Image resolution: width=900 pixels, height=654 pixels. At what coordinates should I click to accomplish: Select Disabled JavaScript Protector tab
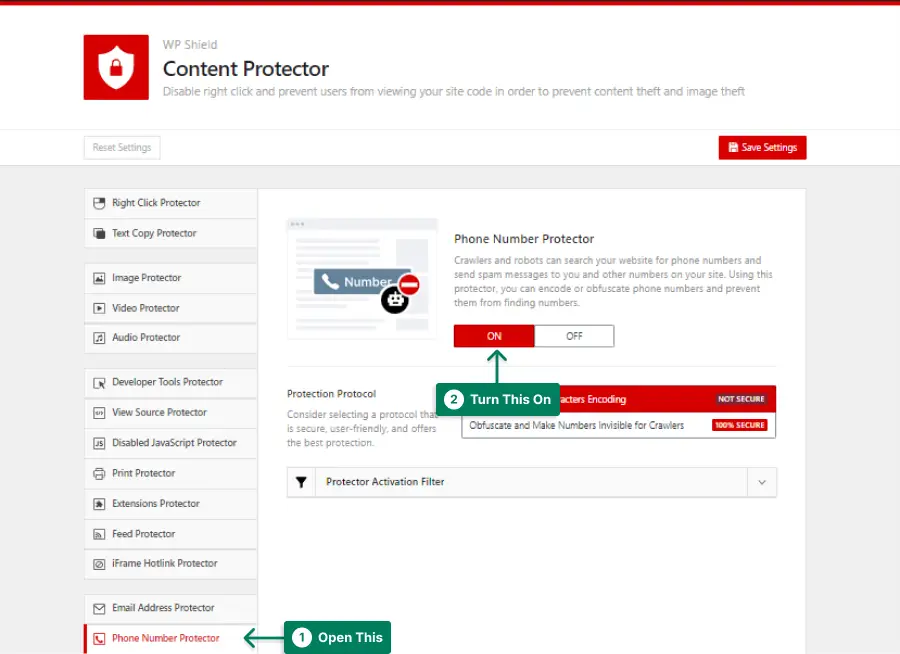click(170, 443)
